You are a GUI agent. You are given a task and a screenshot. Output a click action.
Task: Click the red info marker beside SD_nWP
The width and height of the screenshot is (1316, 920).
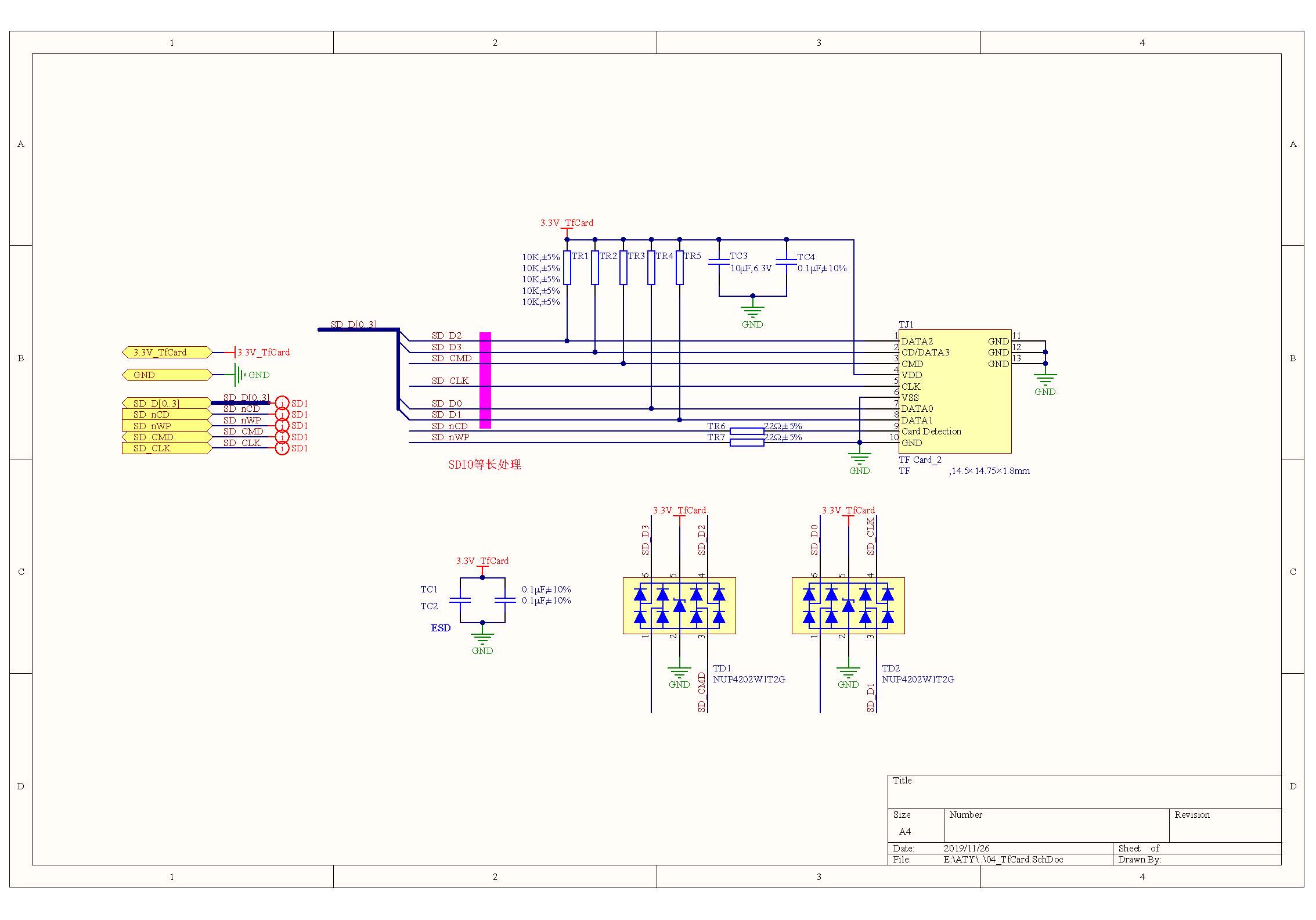(x=282, y=426)
